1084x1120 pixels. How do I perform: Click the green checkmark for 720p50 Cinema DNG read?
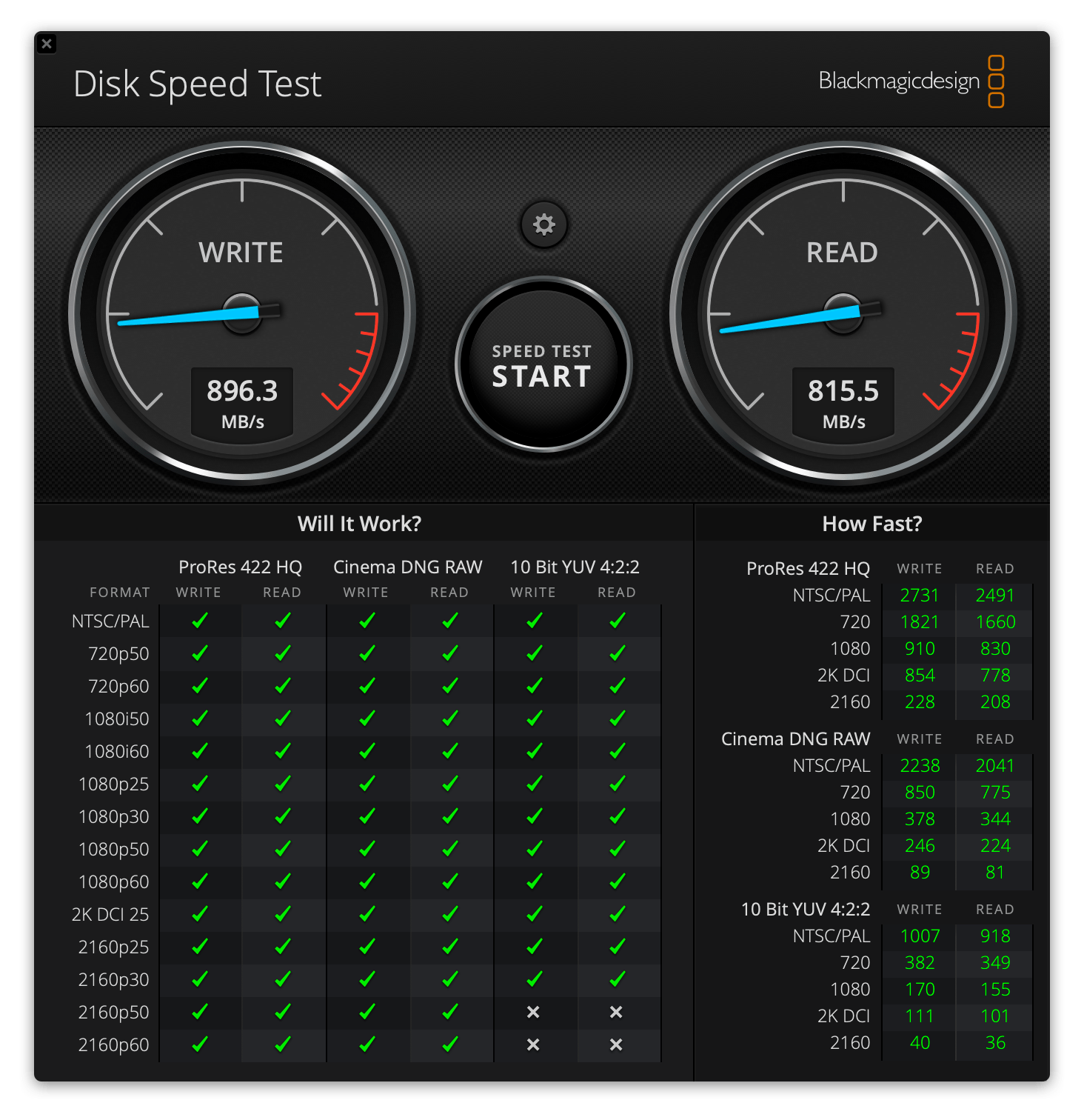click(449, 653)
